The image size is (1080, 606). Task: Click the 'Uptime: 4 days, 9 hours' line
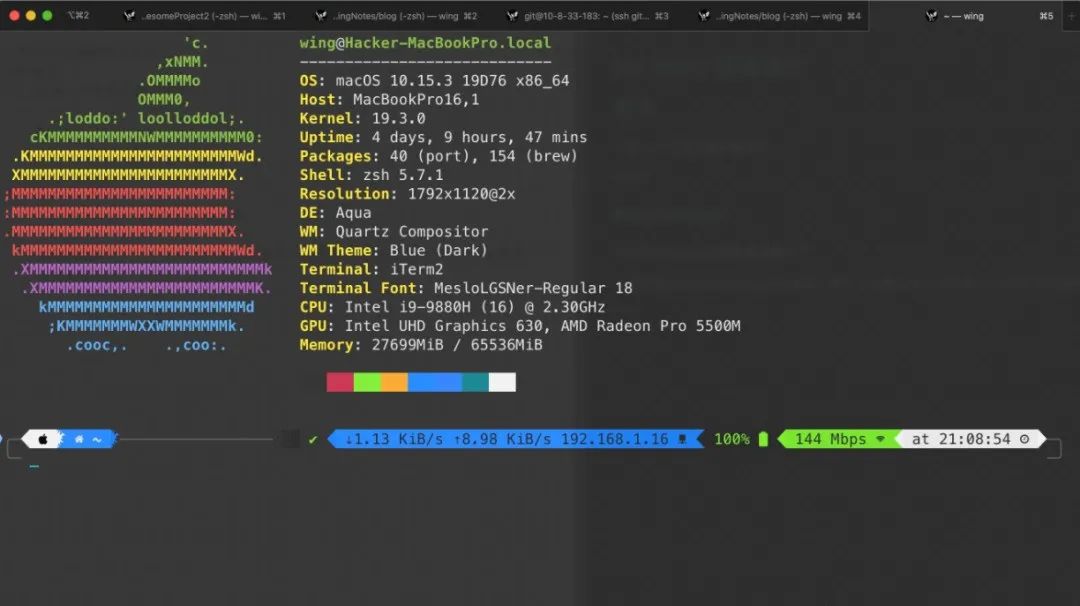click(x=443, y=137)
